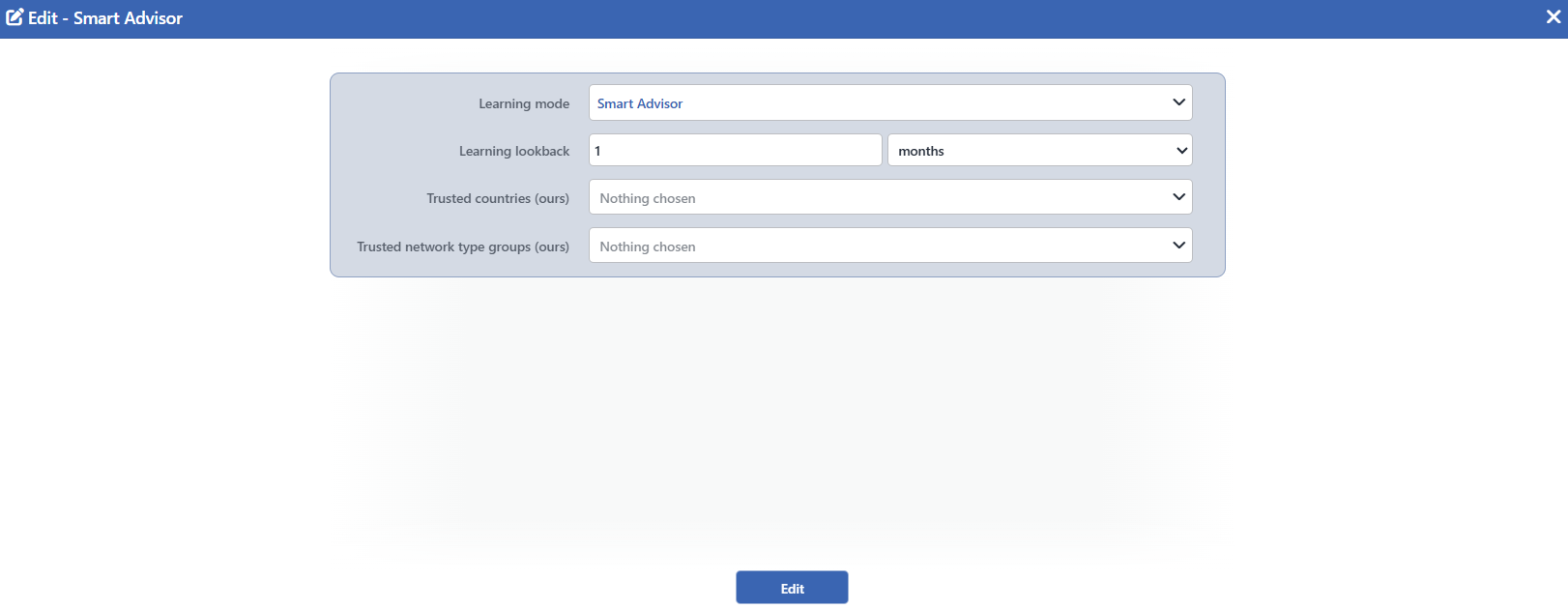Click the Edit - Smart Advisor title text
This screenshot has width=1568, height=609.
click(x=105, y=17)
